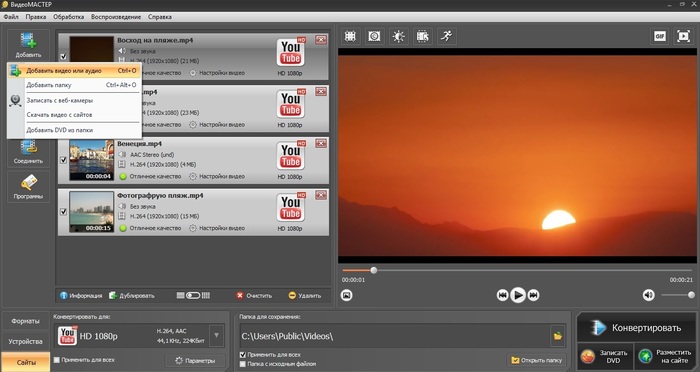
Task: Click the Дублировать button
Action: [x=132, y=296]
